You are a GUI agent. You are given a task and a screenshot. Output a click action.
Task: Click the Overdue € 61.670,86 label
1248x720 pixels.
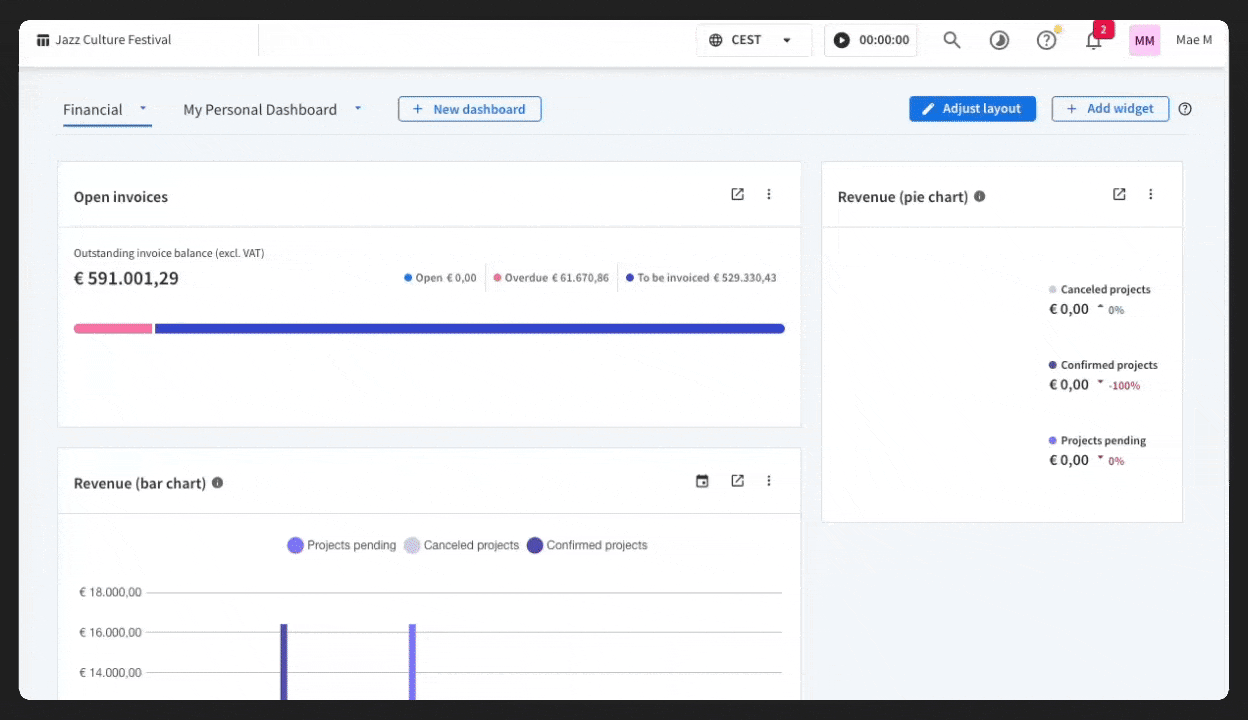[551, 278]
